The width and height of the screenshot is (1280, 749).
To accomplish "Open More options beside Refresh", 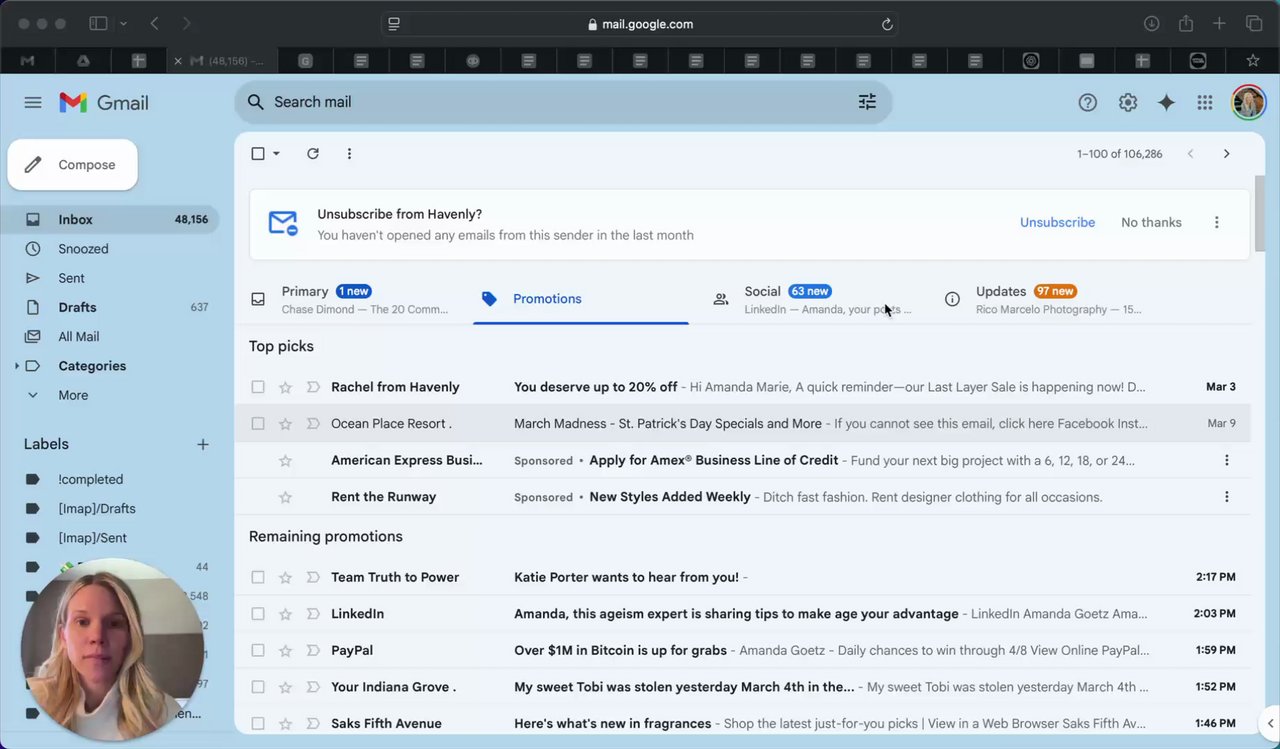I will click(x=349, y=154).
